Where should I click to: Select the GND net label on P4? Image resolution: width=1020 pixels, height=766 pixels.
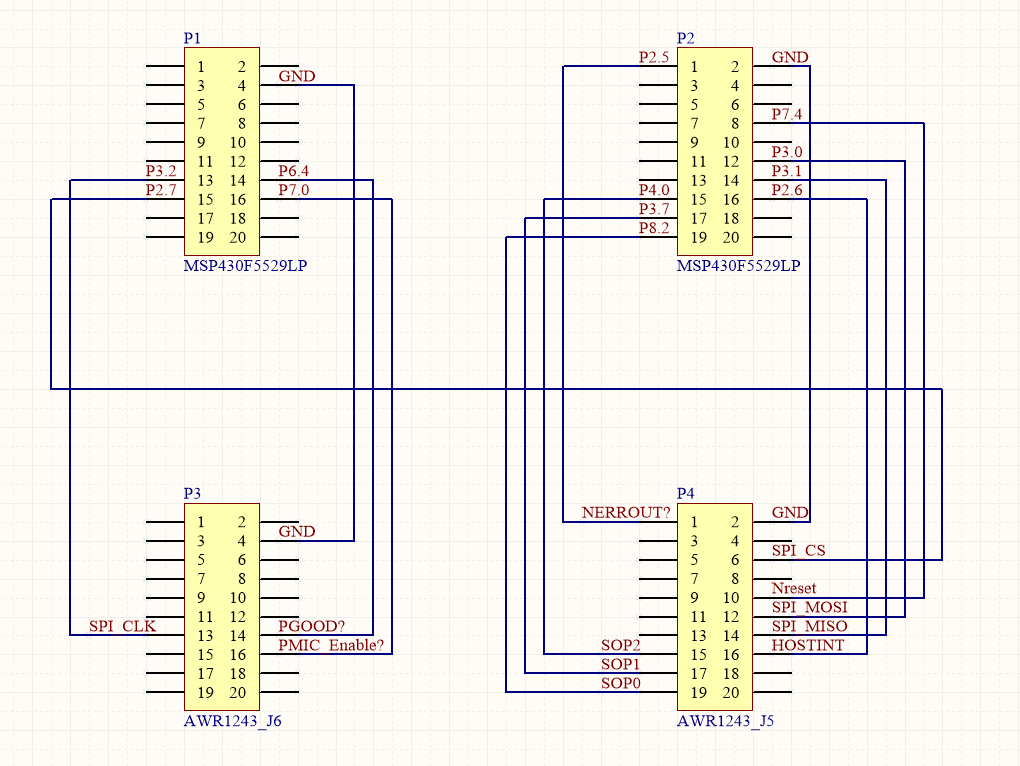tap(790, 512)
